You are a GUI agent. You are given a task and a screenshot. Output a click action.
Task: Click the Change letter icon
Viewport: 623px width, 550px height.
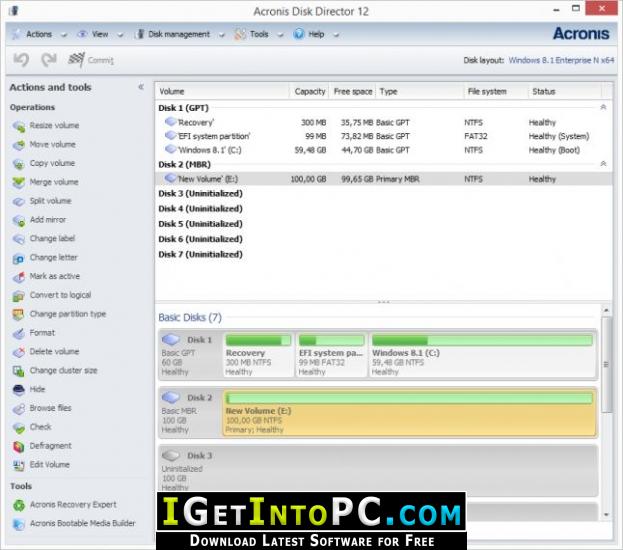[19, 258]
